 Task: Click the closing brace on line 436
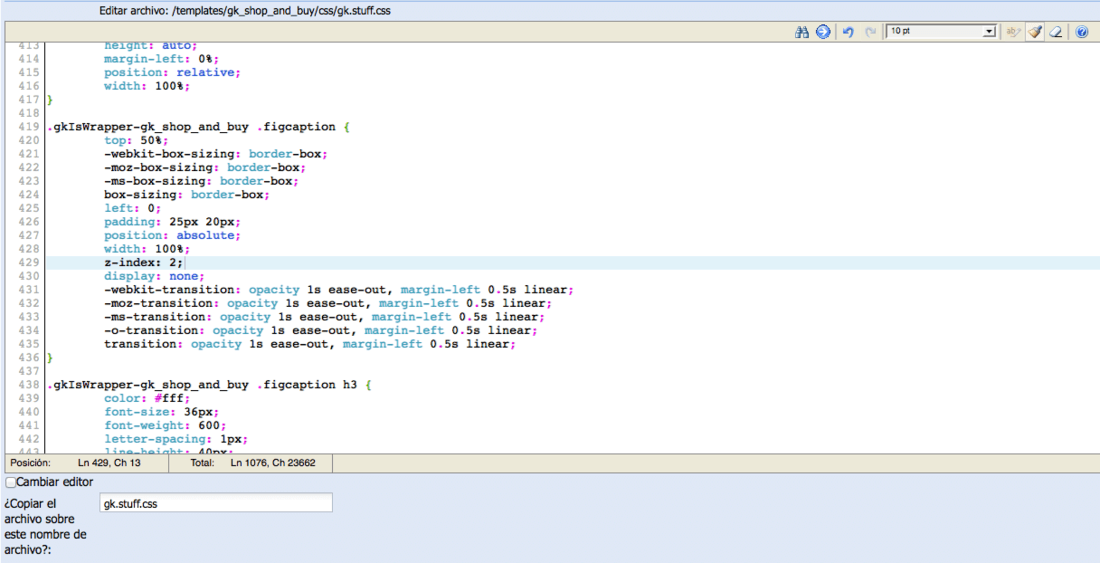coord(50,358)
